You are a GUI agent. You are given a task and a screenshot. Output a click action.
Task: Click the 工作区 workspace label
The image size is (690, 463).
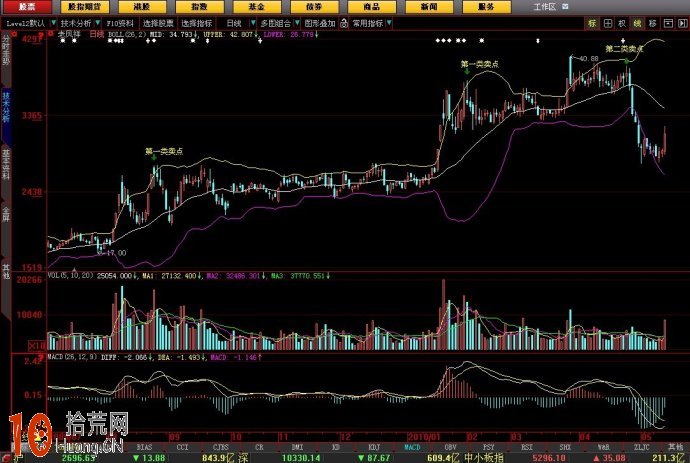click(x=545, y=7)
